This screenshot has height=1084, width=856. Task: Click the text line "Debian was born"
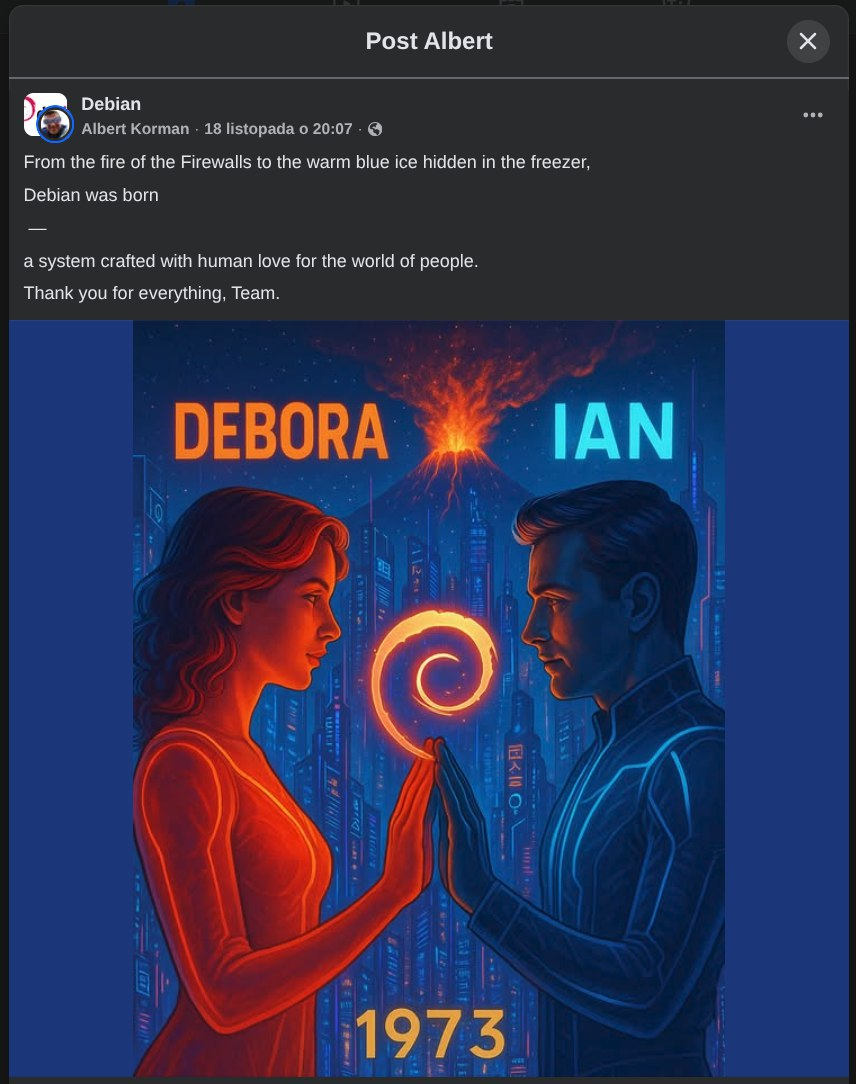click(x=91, y=195)
